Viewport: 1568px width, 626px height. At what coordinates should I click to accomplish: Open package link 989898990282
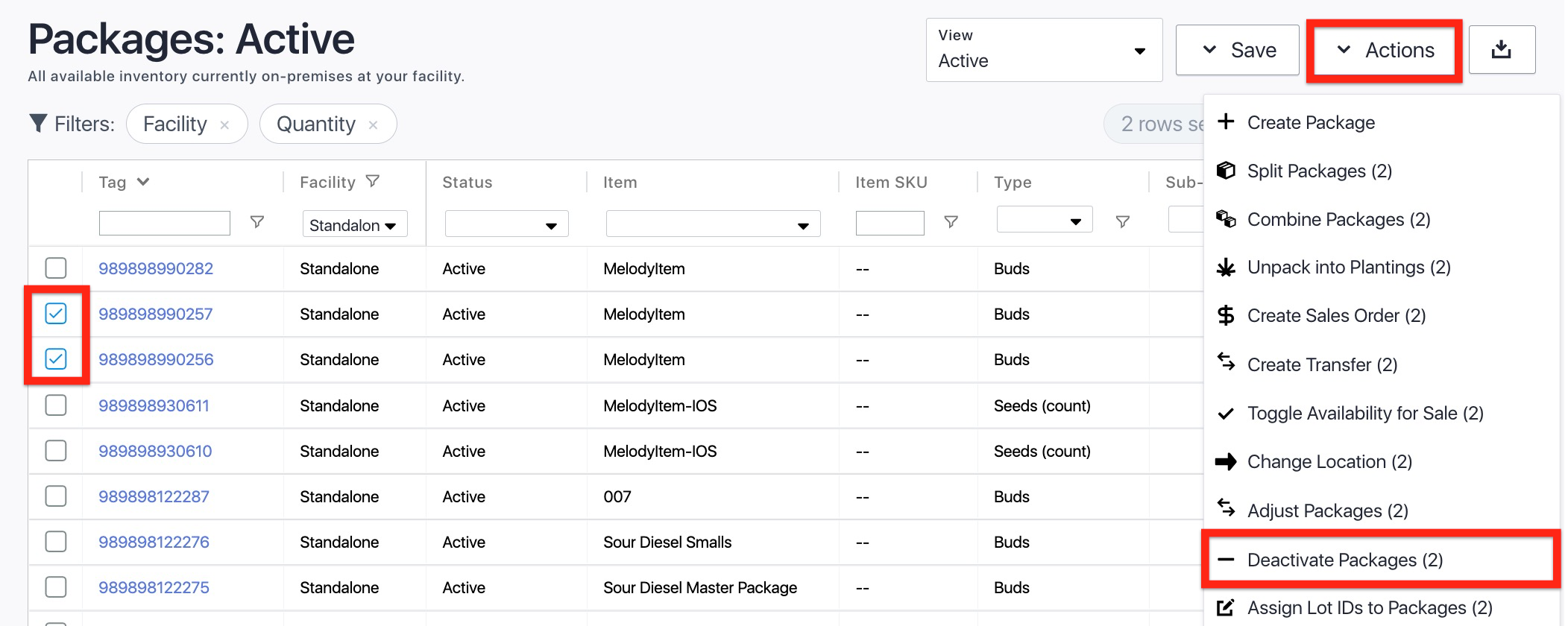tap(156, 268)
